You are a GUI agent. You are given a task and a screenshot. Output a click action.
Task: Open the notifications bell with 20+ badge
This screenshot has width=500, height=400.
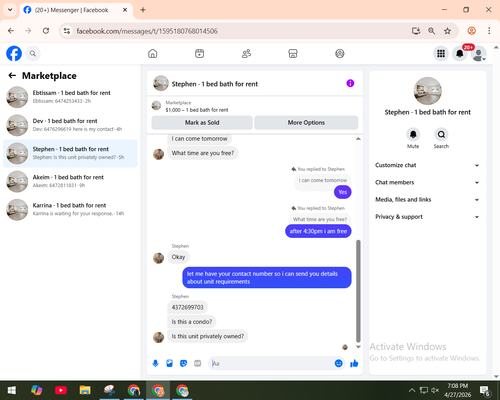[x=460, y=53]
